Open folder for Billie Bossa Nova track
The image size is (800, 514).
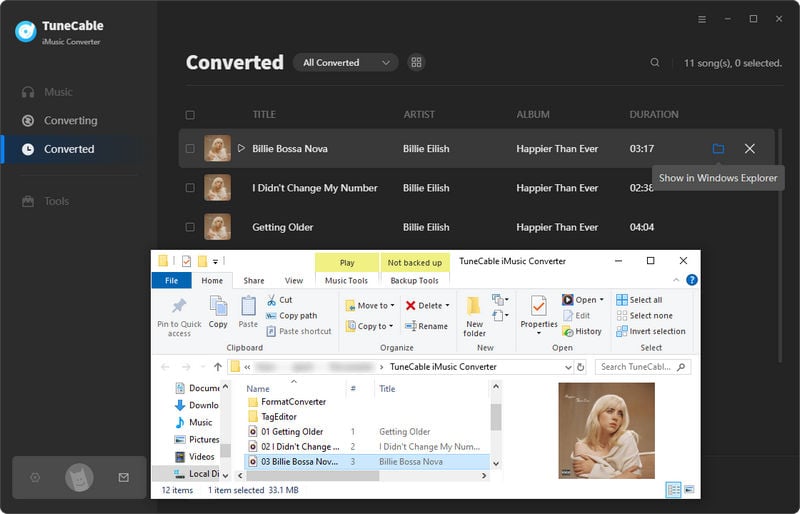coord(718,149)
